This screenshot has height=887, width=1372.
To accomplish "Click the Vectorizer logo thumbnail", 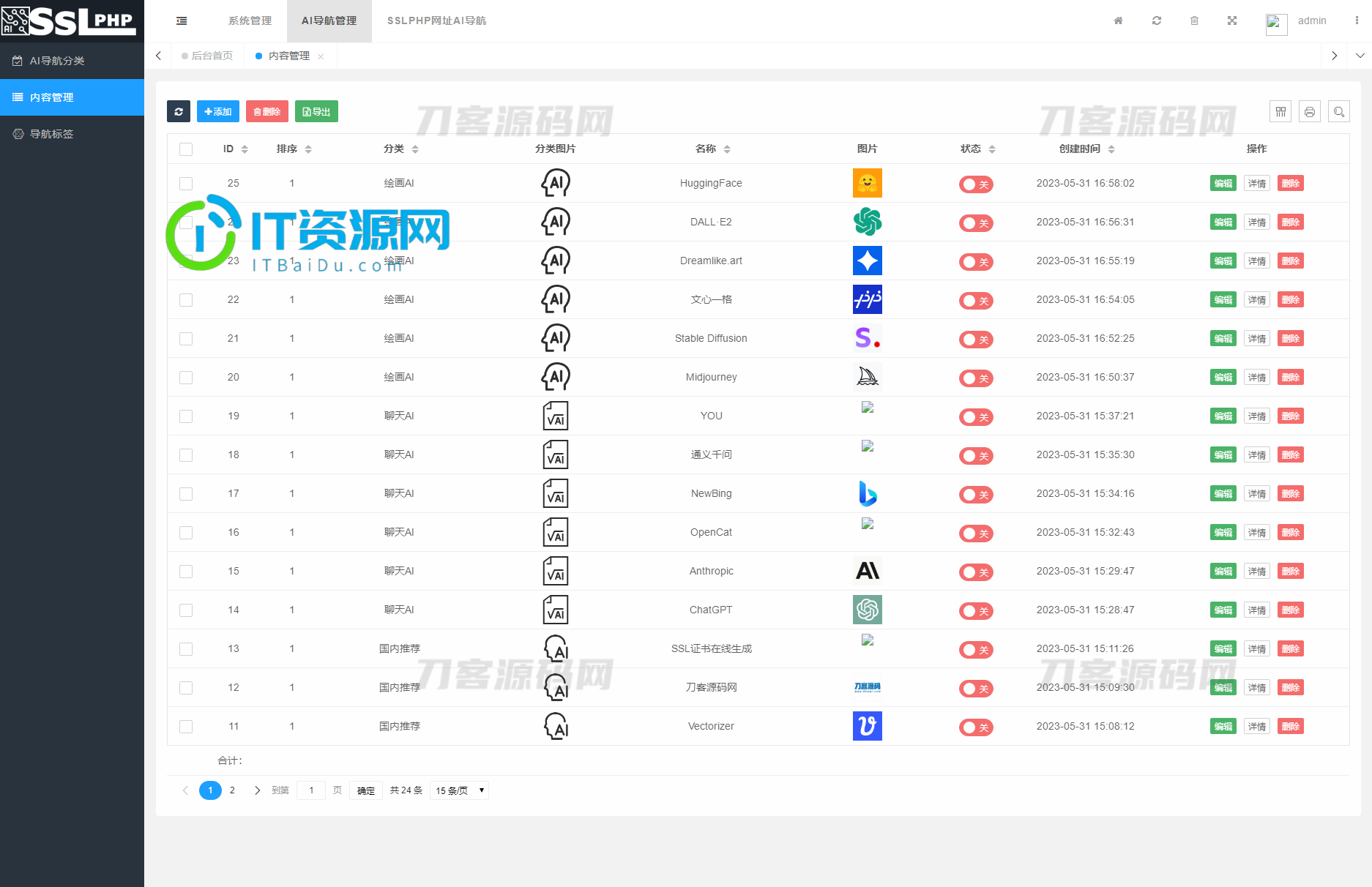I will (x=867, y=726).
